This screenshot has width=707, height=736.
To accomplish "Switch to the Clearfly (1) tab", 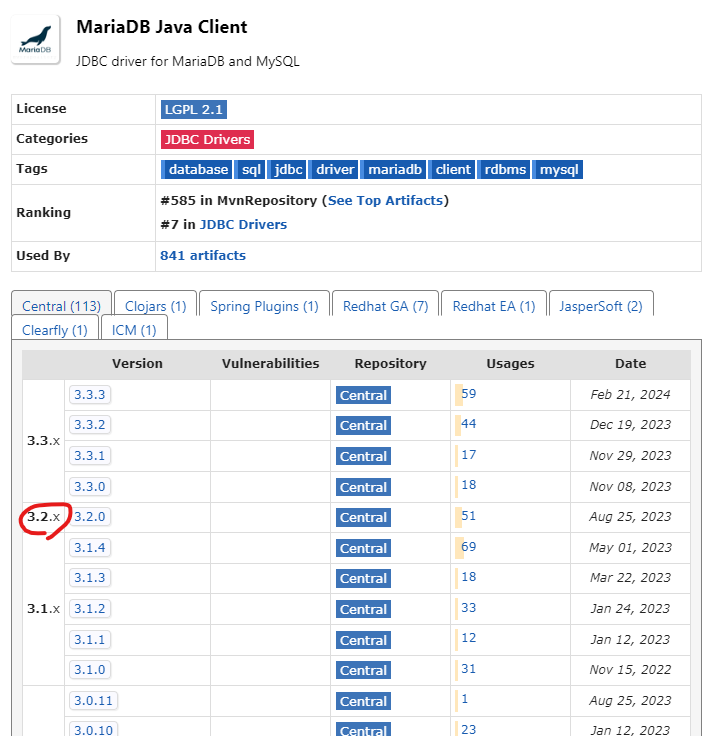I will [55, 330].
